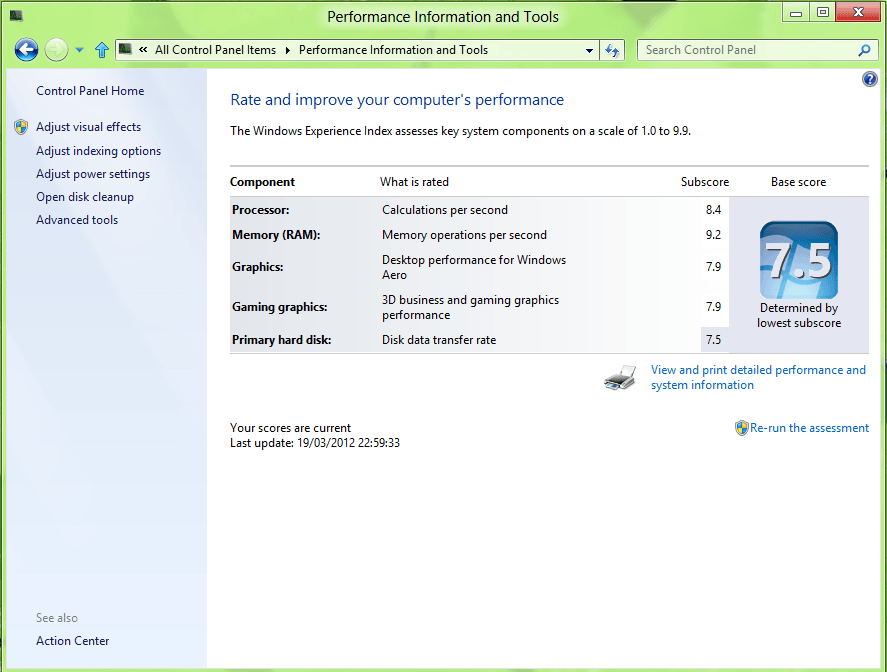This screenshot has height=672, width=887.
Task: Click 'Determined by lowest subscore' caption
Action: (799, 315)
